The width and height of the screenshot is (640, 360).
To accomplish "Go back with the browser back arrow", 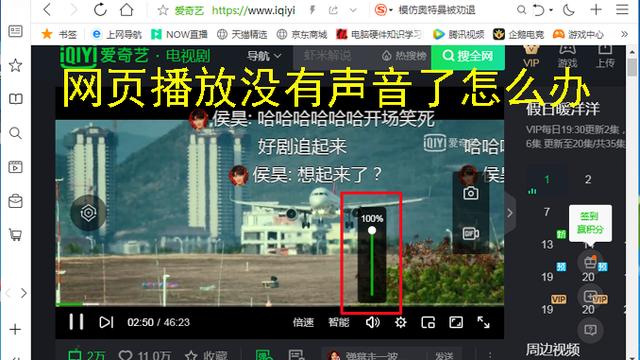I will click(47, 9).
